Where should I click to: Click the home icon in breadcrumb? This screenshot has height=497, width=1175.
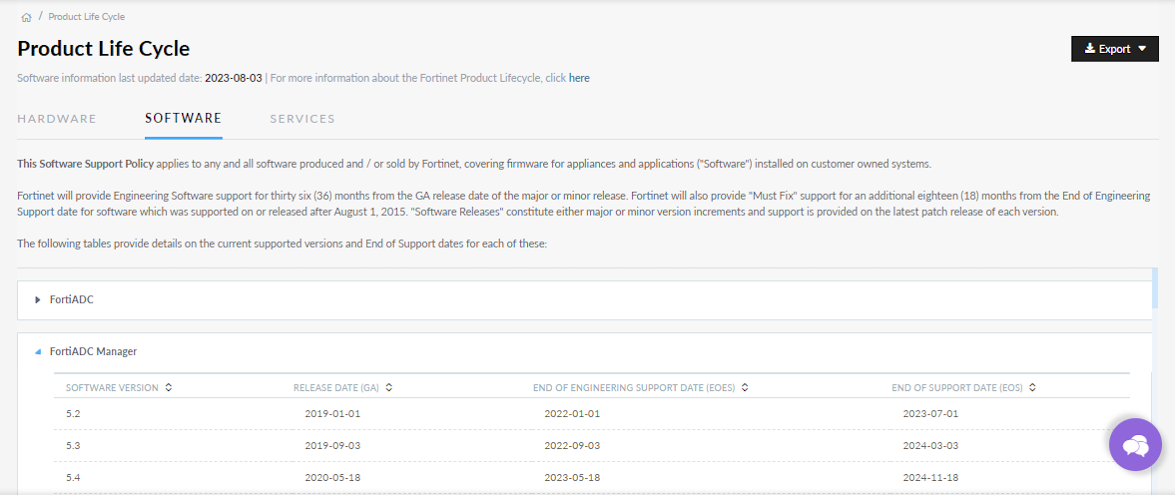(x=26, y=16)
